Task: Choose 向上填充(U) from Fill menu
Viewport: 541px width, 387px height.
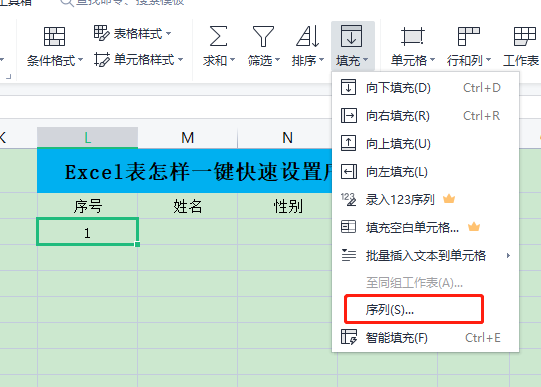Action: [x=425, y=143]
